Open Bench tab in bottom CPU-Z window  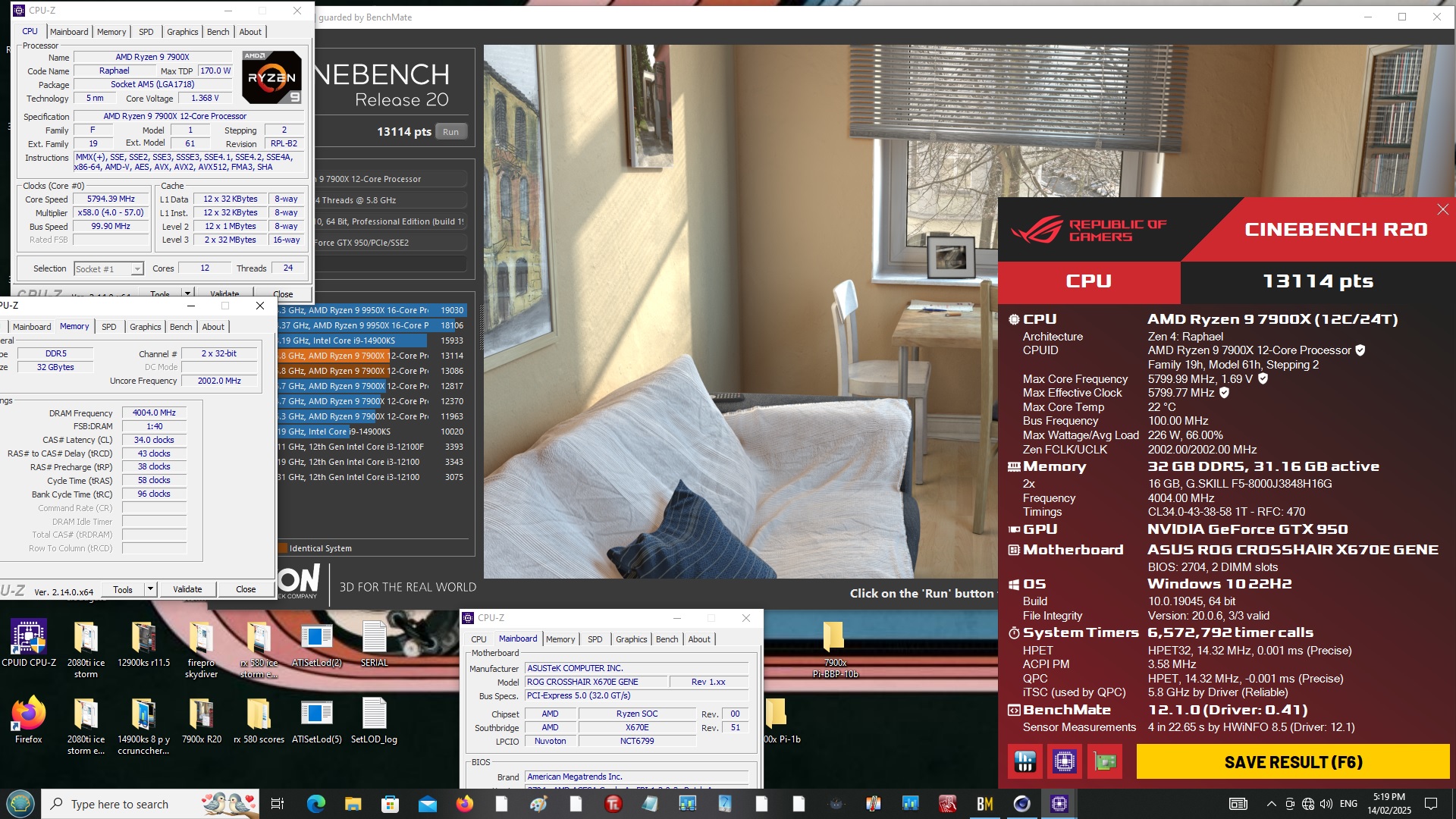coord(667,639)
